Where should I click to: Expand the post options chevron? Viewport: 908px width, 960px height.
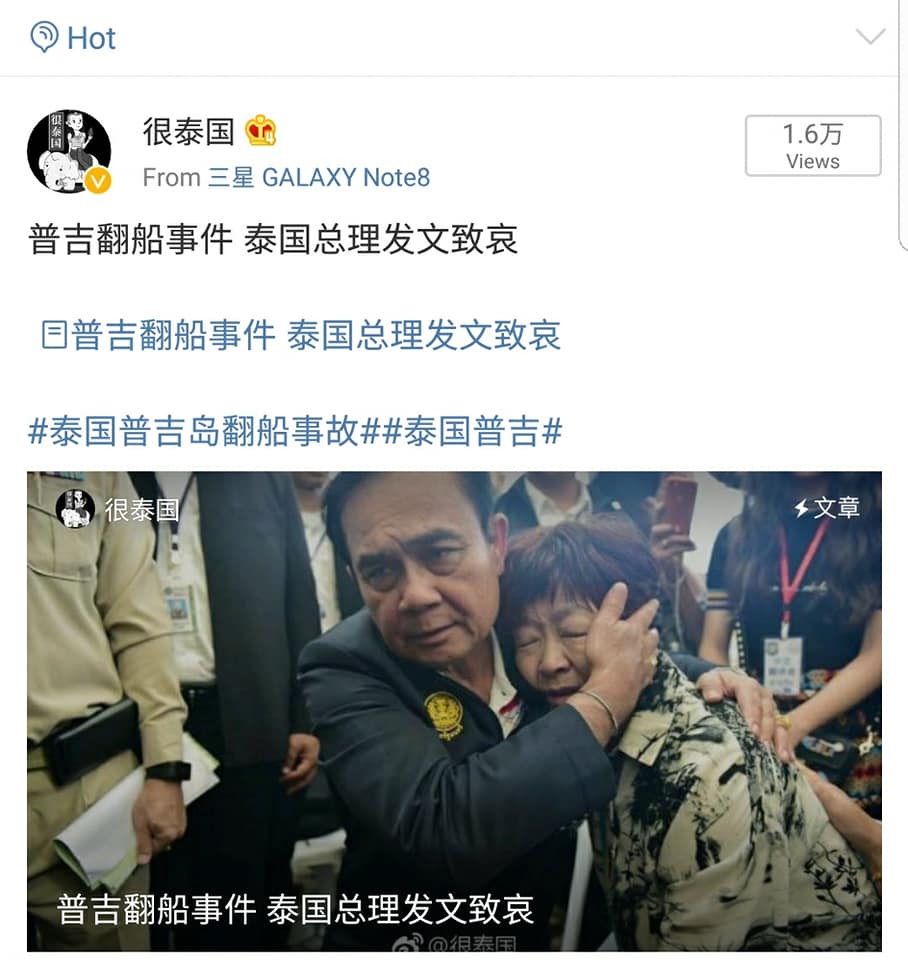870,37
